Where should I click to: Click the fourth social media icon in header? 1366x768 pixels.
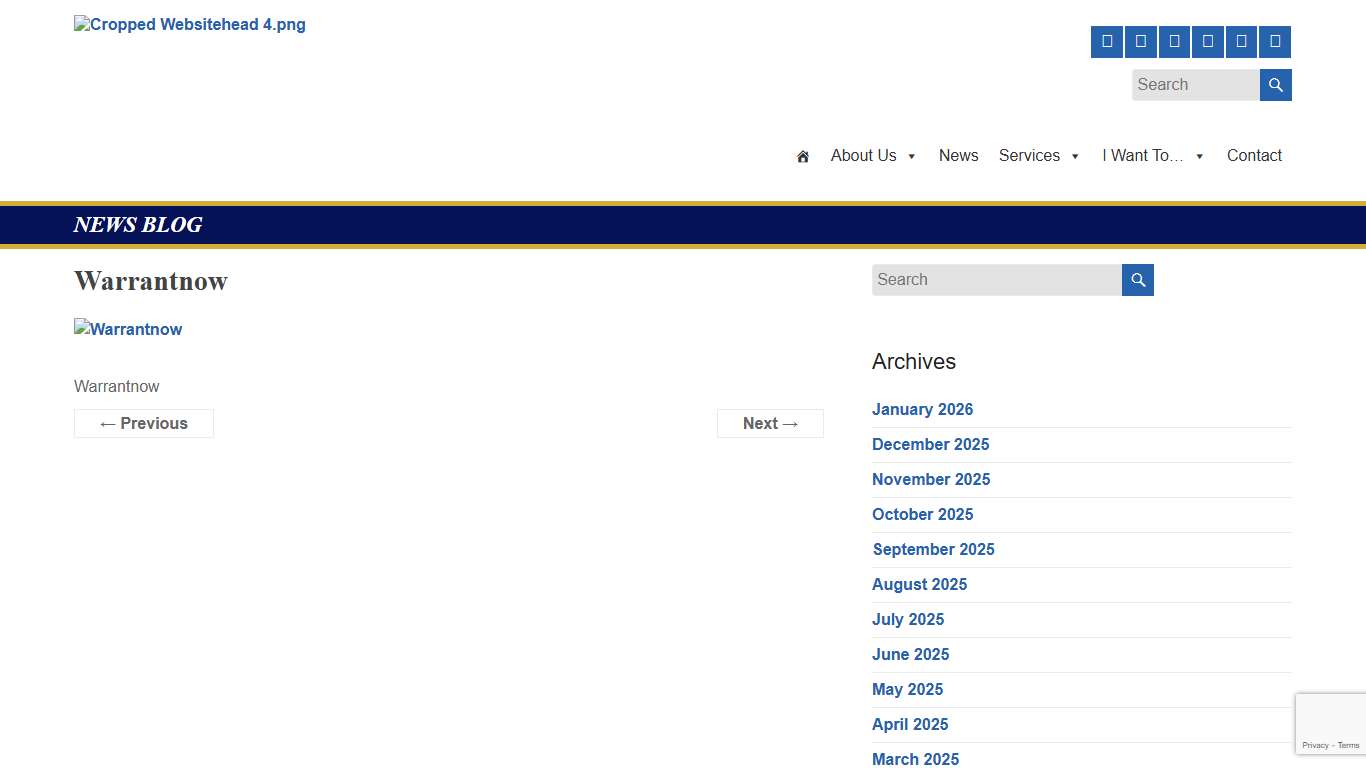1208,42
